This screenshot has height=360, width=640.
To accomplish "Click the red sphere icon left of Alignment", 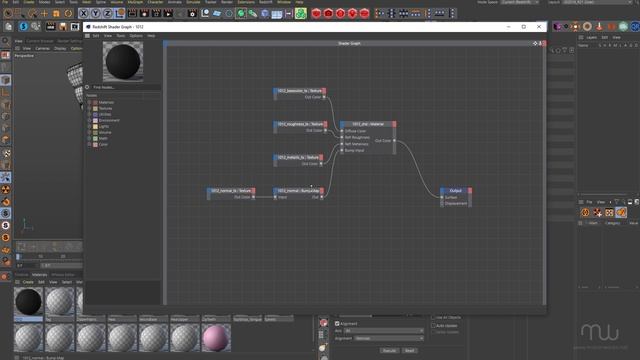I will pyautogui.click(x=323, y=323).
